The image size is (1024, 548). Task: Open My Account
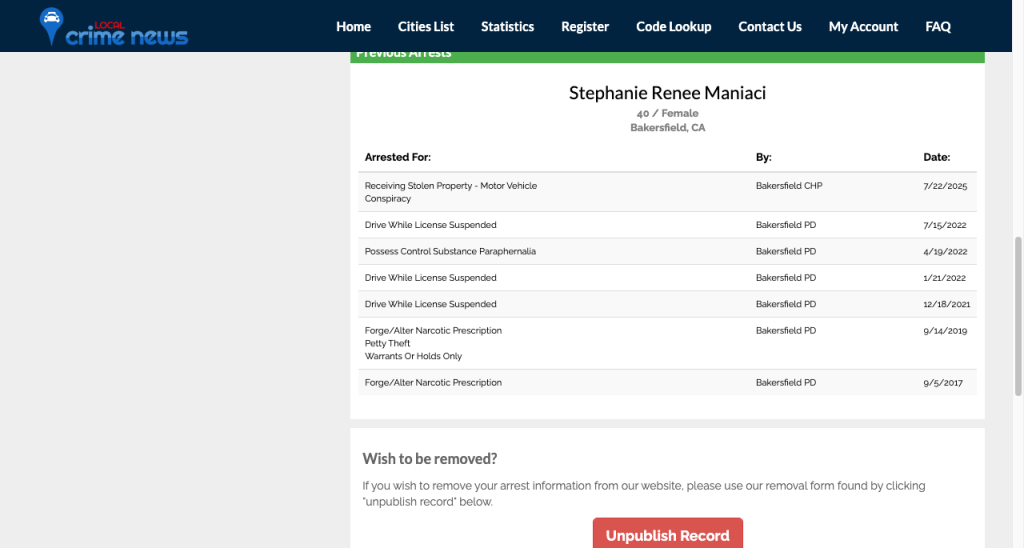click(x=863, y=27)
